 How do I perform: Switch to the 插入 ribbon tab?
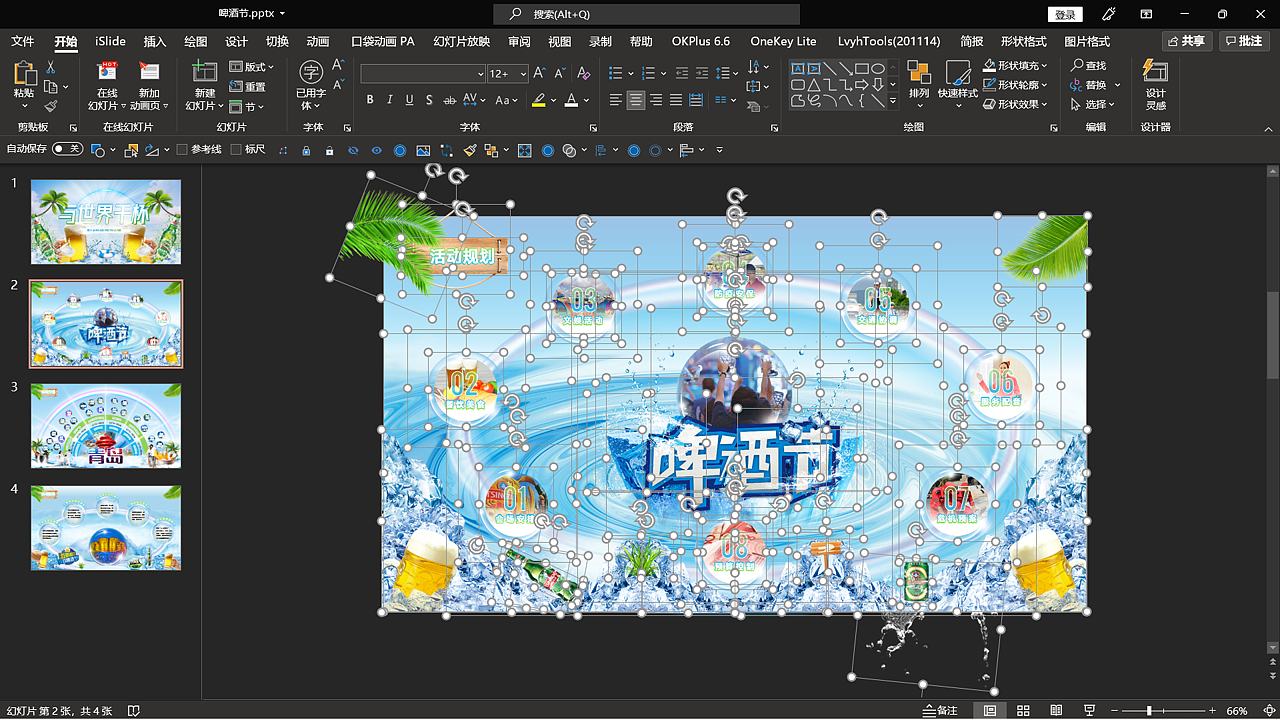[x=155, y=41]
